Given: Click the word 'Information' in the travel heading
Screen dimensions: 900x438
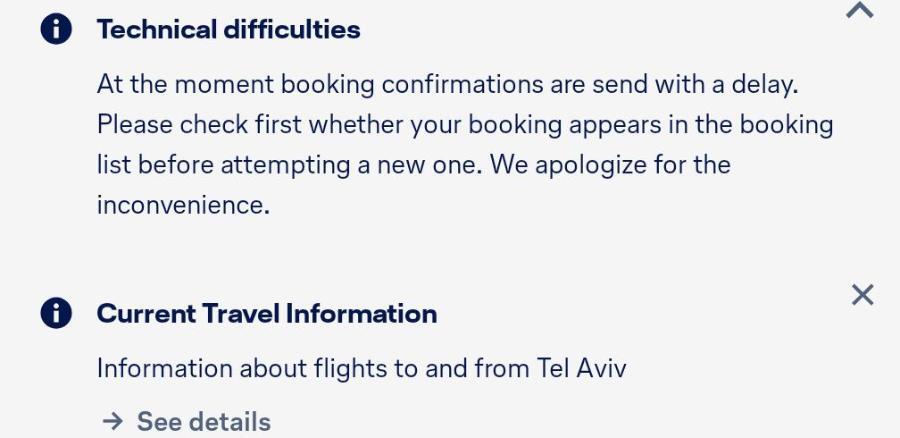Looking at the screenshot, I should [362, 314].
